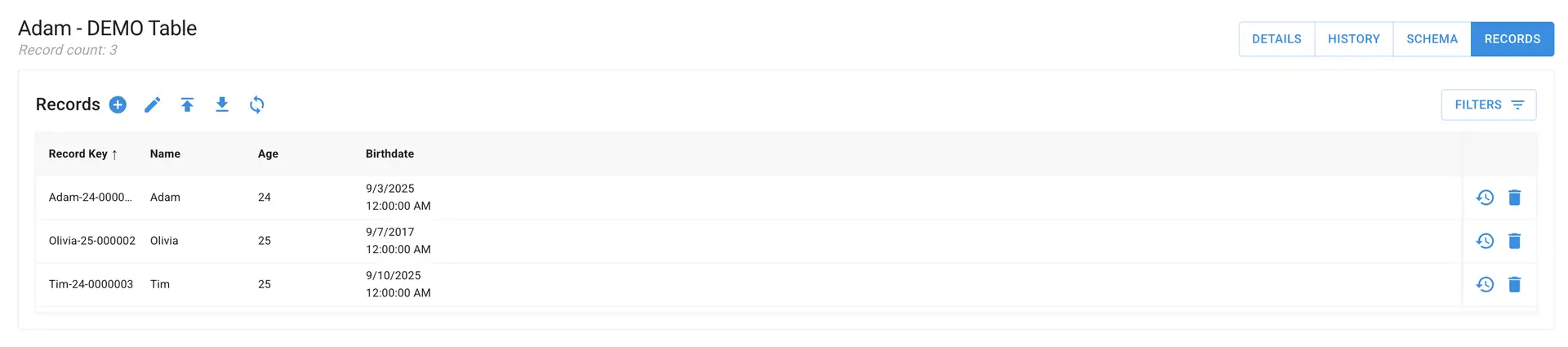Click the upload records icon
The width and height of the screenshot is (1568, 347).
[x=187, y=105]
